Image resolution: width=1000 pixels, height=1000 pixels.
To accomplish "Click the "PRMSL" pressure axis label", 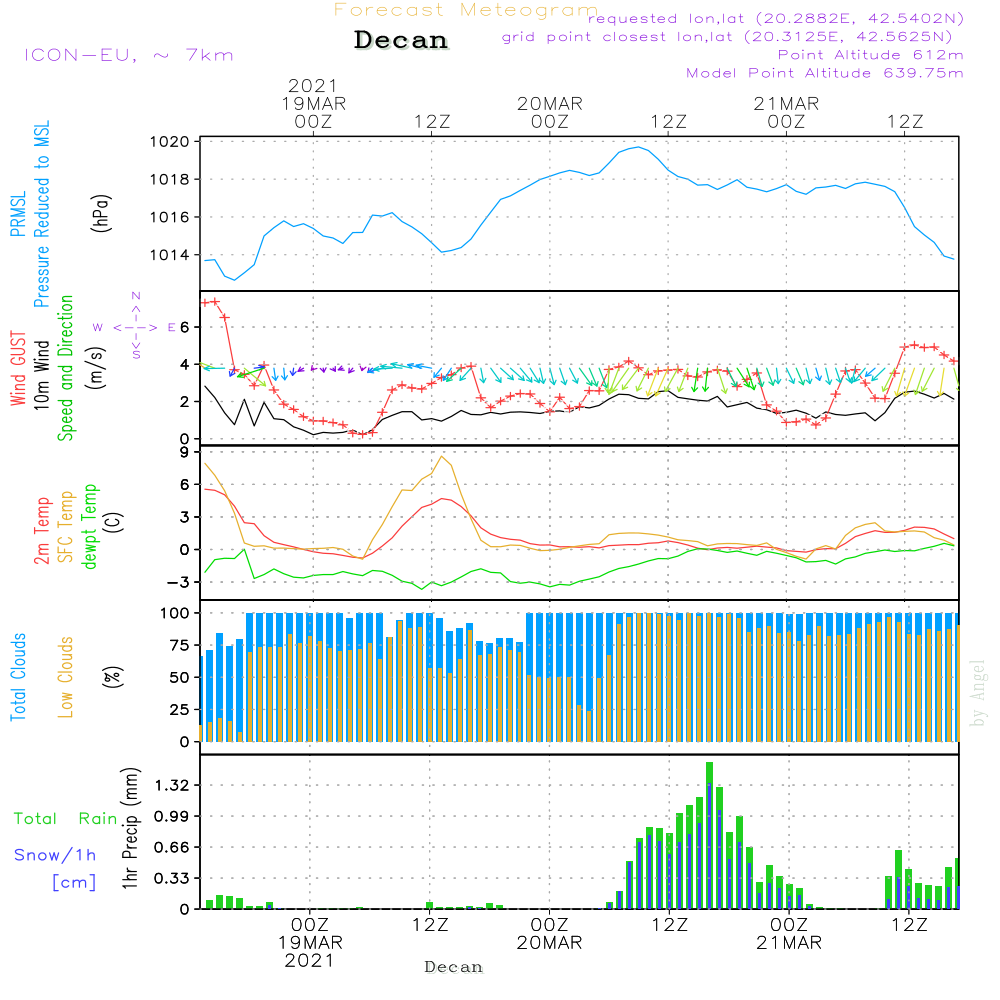I will [17, 212].
